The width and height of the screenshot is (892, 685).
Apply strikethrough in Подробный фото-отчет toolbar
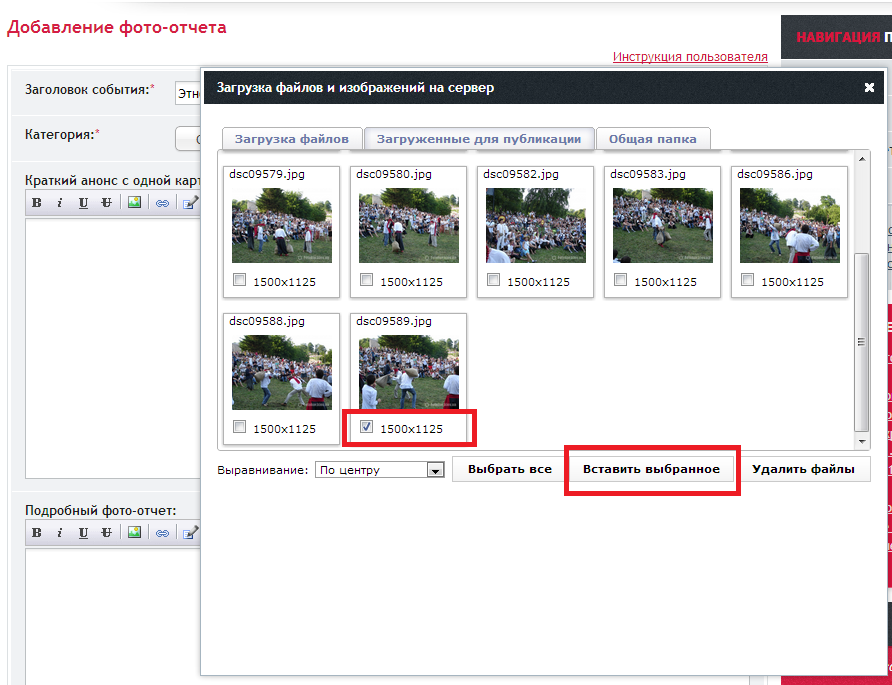click(106, 532)
